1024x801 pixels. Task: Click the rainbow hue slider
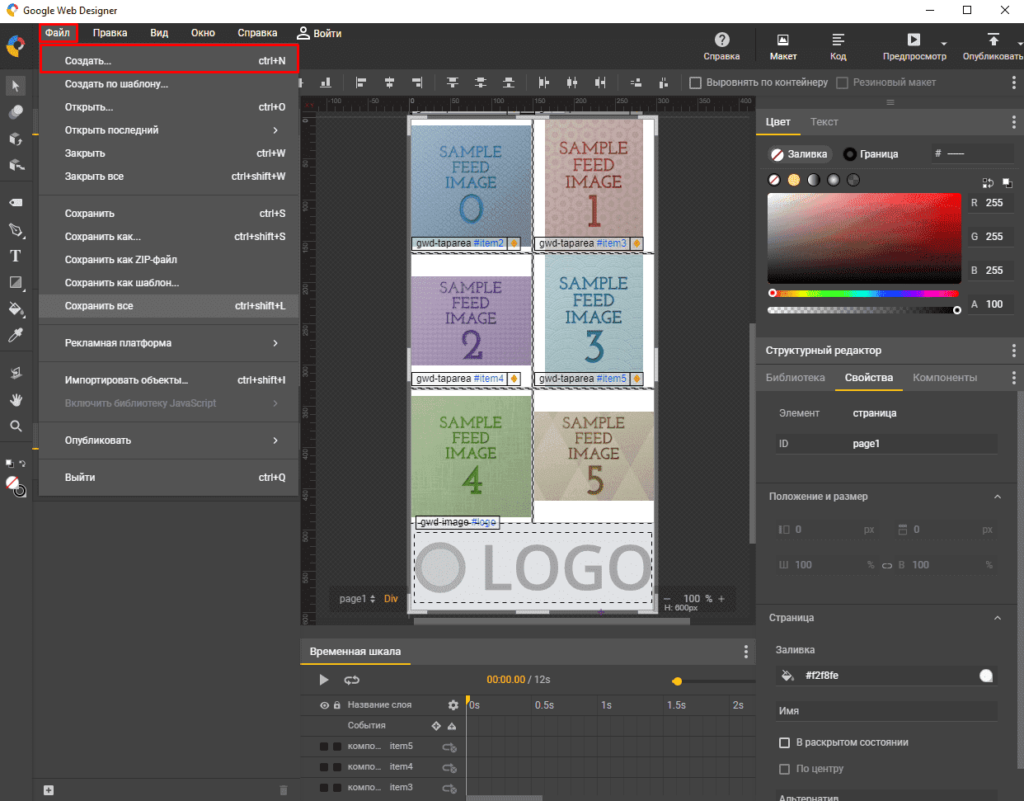click(865, 293)
